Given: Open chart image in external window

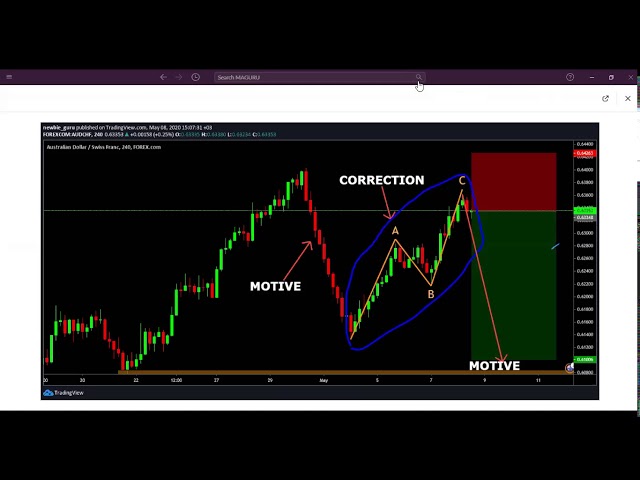Looking at the screenshot, I should [x=605, y=98].
